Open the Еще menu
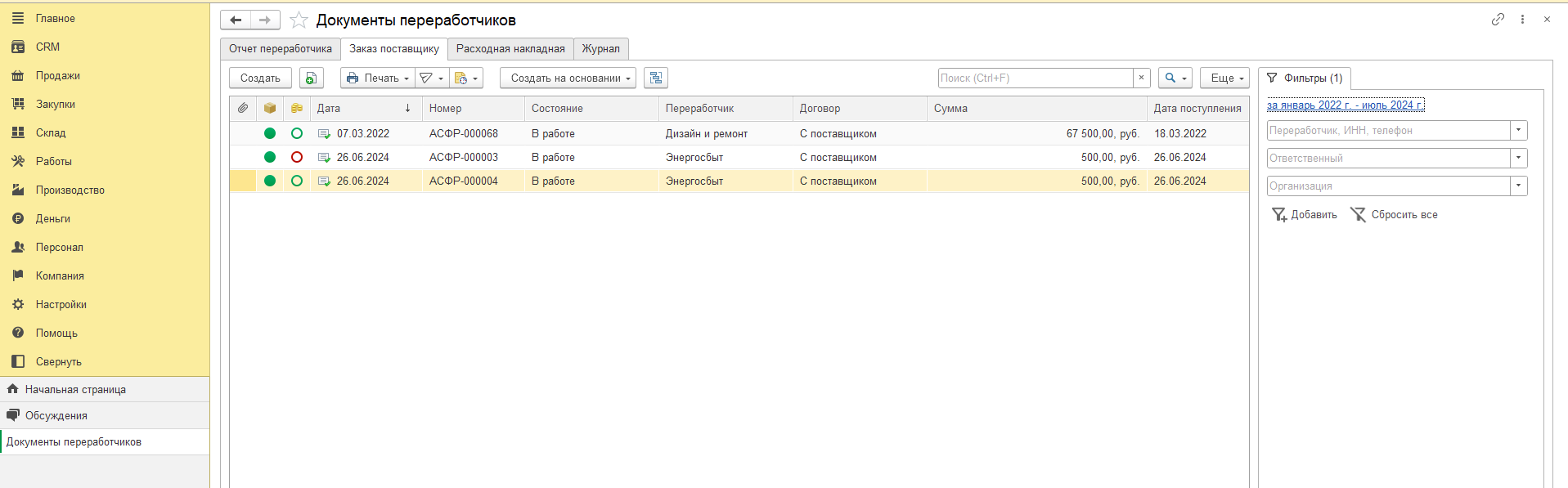Screen dimensions: 1568x488 click(1225, 78)
